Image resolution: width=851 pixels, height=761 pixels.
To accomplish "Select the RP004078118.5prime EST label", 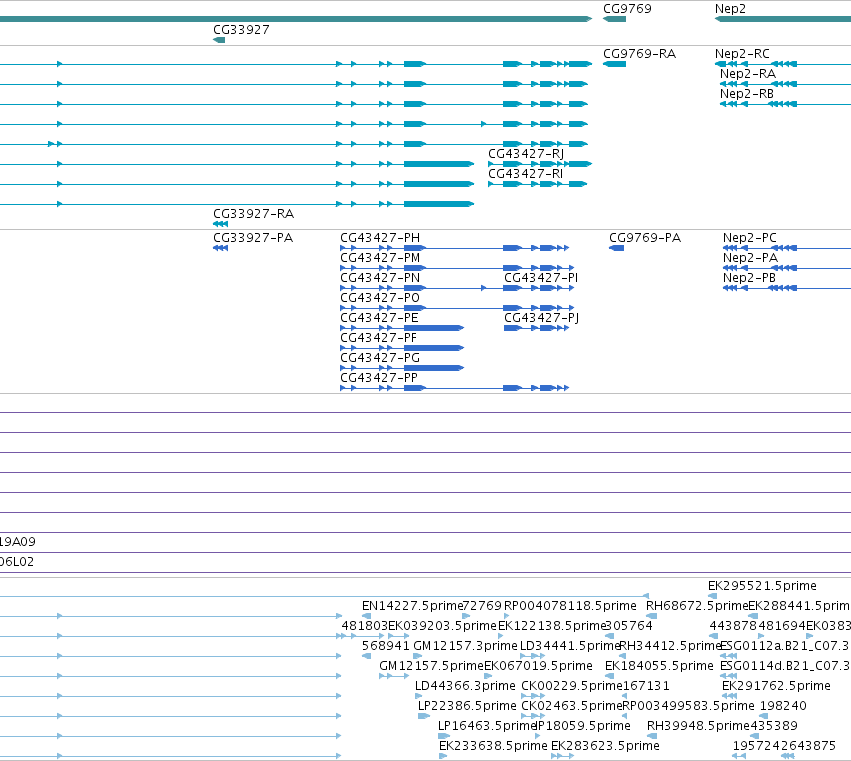I will click(570, 606).
